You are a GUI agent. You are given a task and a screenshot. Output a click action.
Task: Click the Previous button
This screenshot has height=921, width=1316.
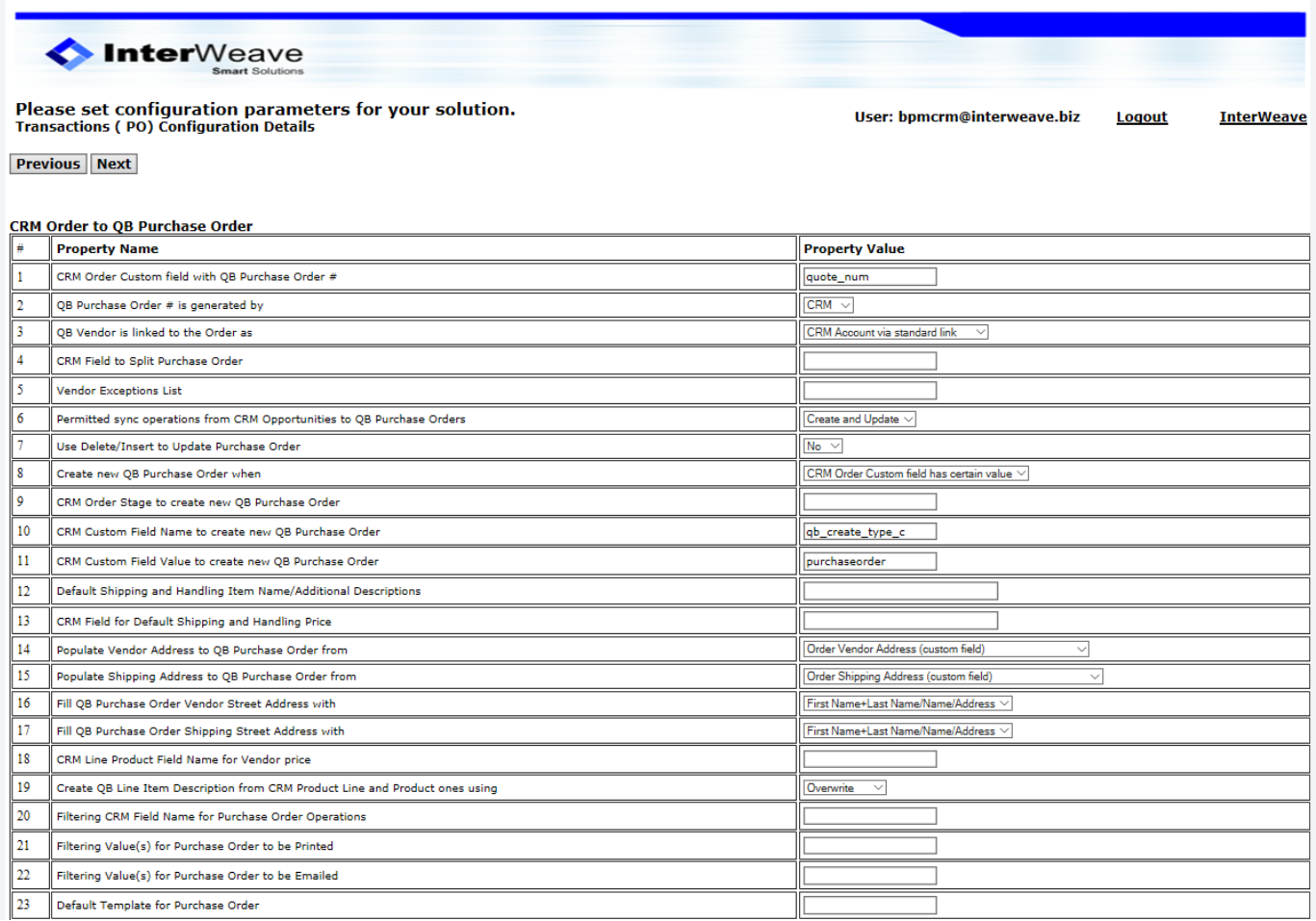47,164
